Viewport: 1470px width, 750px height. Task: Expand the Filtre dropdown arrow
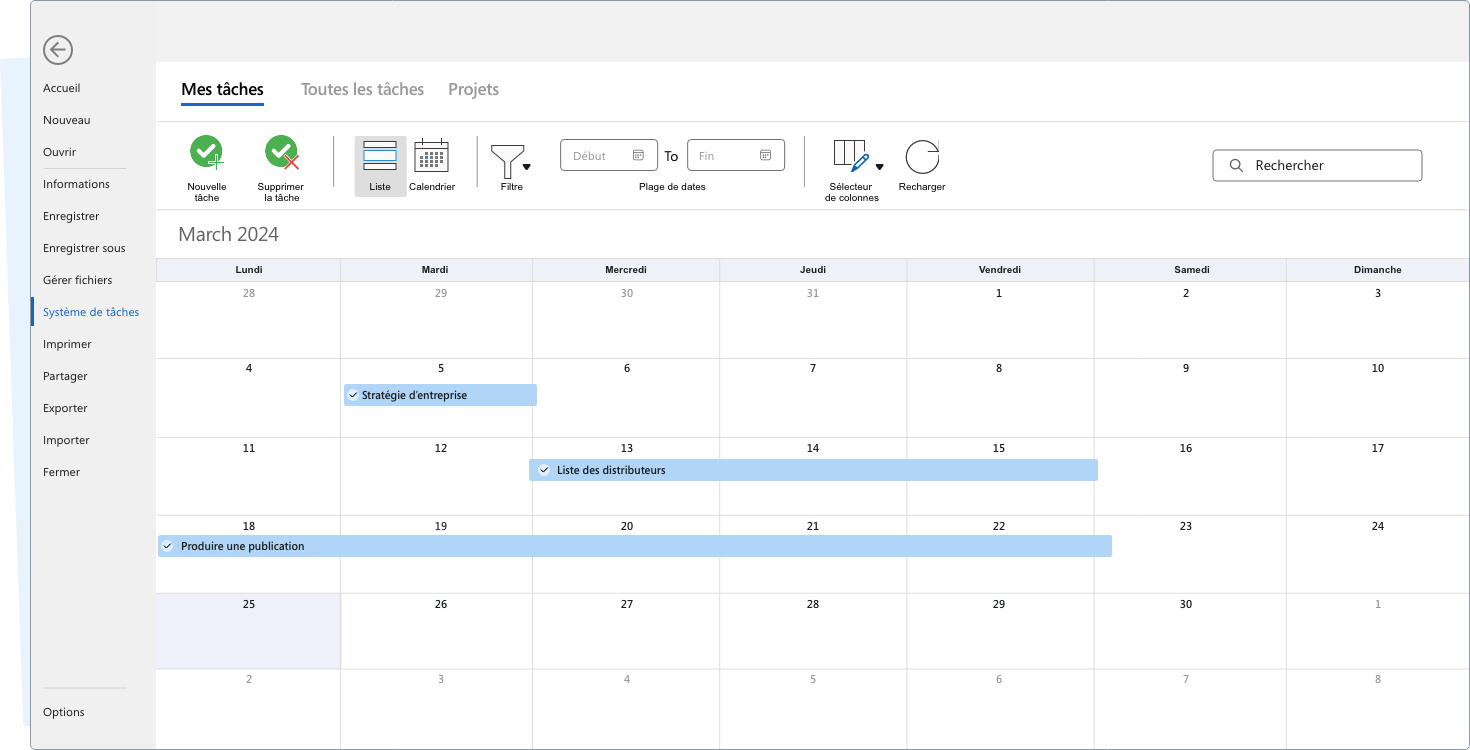coord(527,167)
